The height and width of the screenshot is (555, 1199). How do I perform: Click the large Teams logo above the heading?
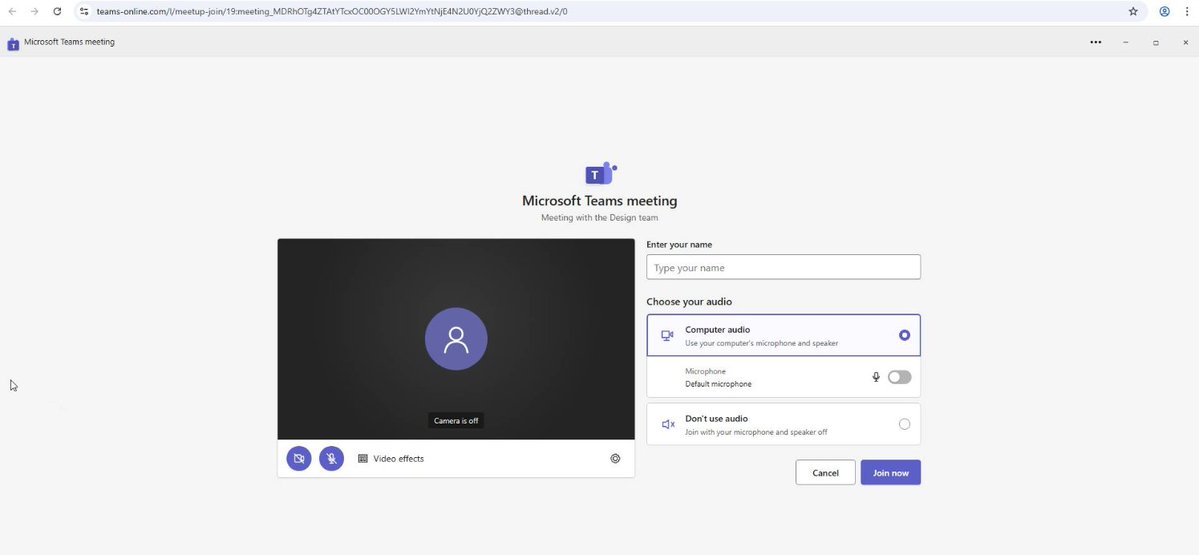[x=600, y=174]
